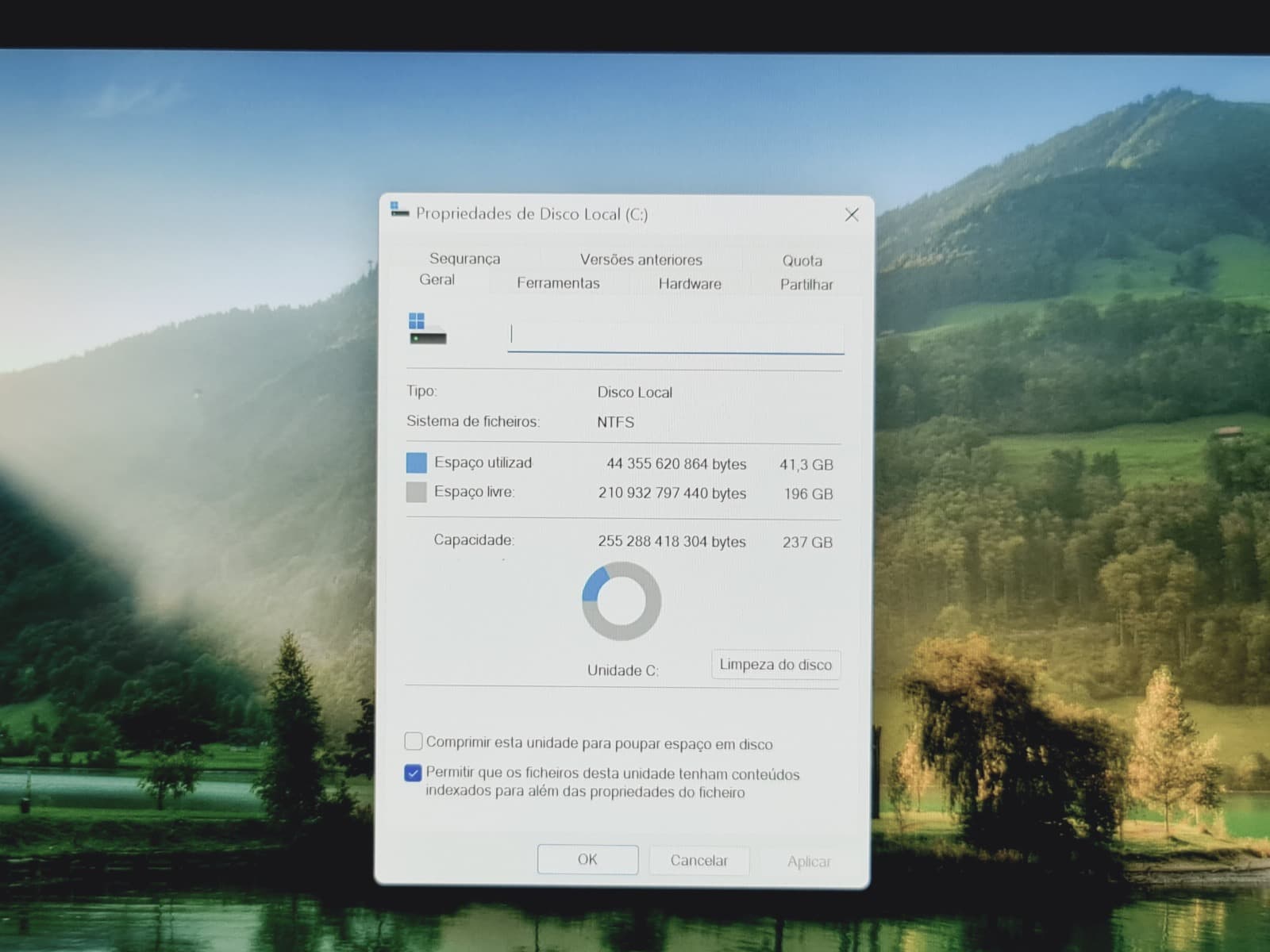Open the Partilhar tab
The height and width of the screenshot is (952, 1270).
(806, 284)
